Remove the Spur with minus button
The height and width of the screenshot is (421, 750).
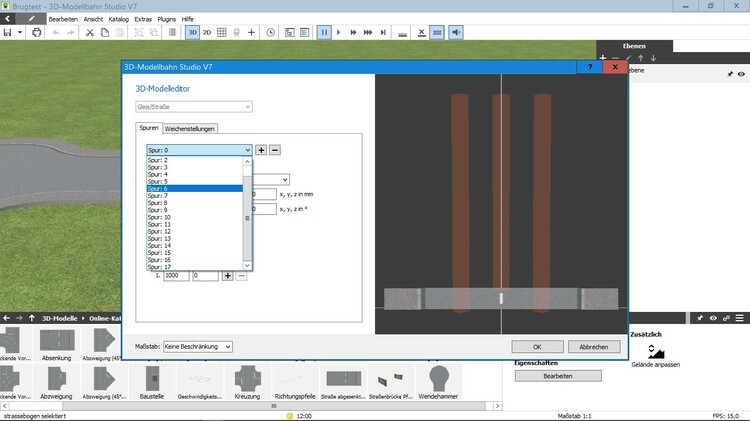tap(275, 150)
